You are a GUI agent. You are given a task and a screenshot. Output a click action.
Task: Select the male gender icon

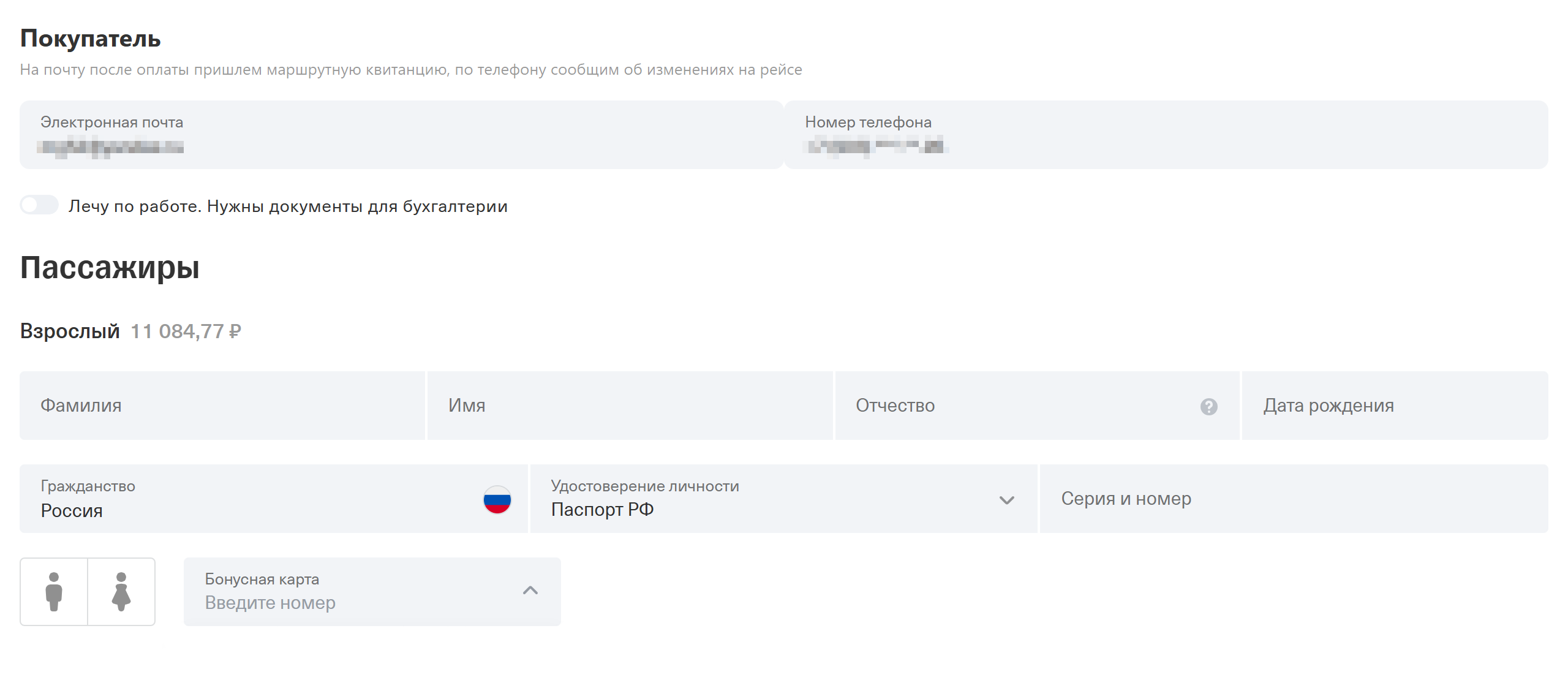[54, 592]
